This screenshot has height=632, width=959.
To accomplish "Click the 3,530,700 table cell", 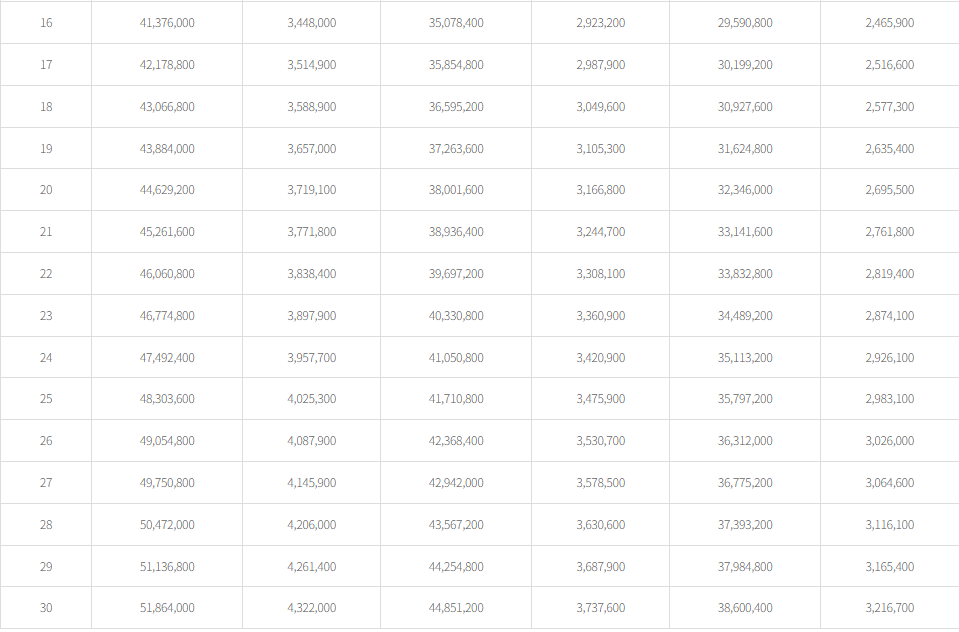I will [x=600, y=441].
